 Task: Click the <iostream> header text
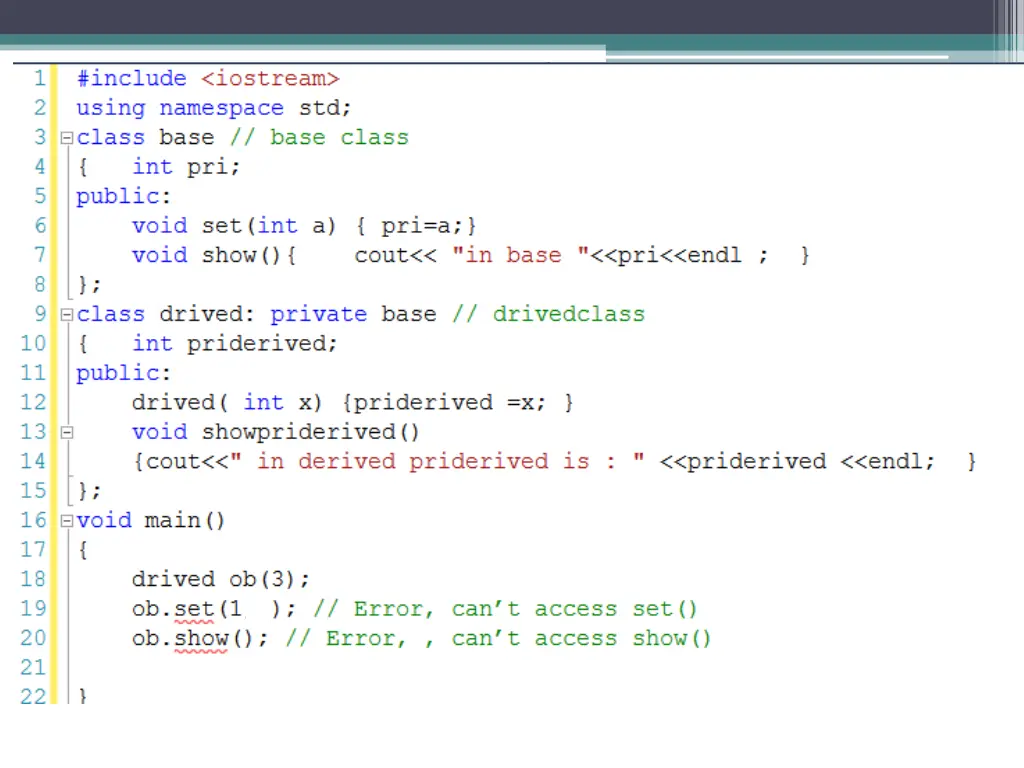[270, 79]
